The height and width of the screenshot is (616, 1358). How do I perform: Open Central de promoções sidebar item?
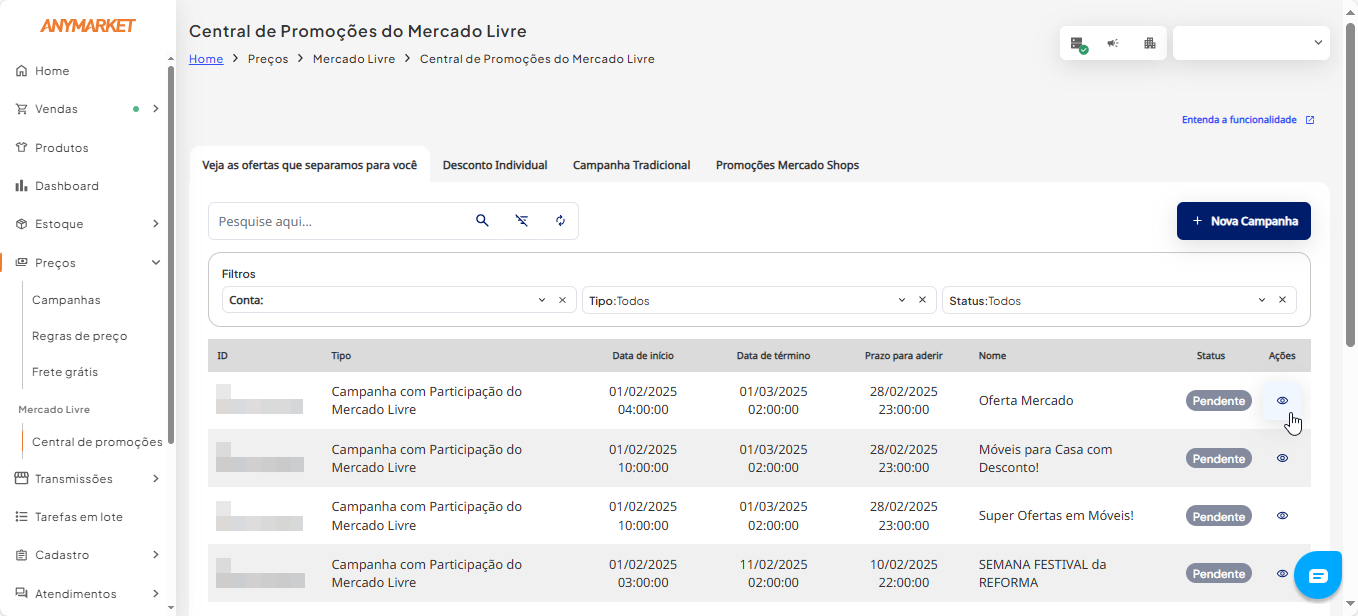tap(97, 442)
